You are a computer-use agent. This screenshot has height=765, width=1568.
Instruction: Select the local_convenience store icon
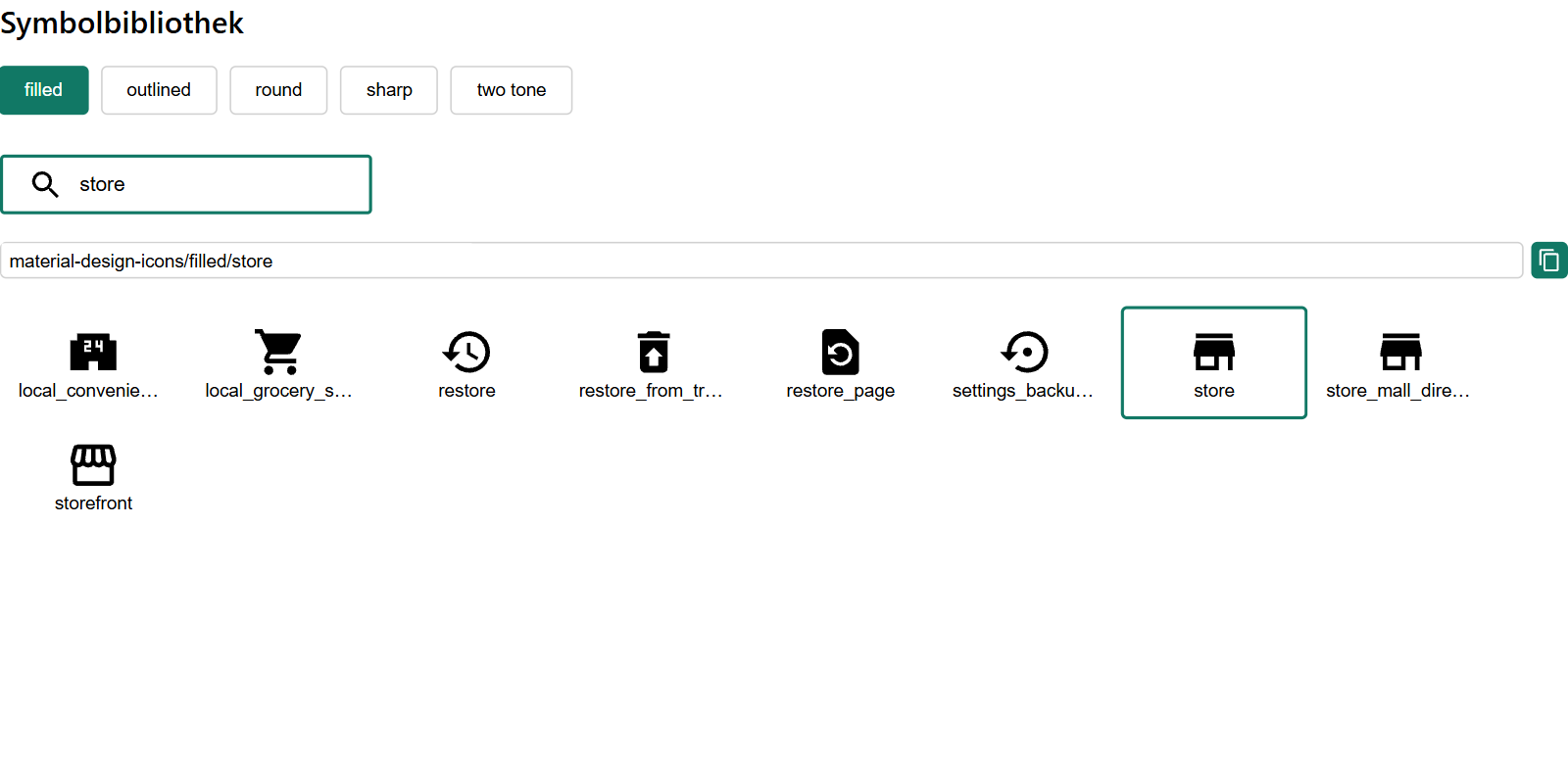(x=93, y=352)
